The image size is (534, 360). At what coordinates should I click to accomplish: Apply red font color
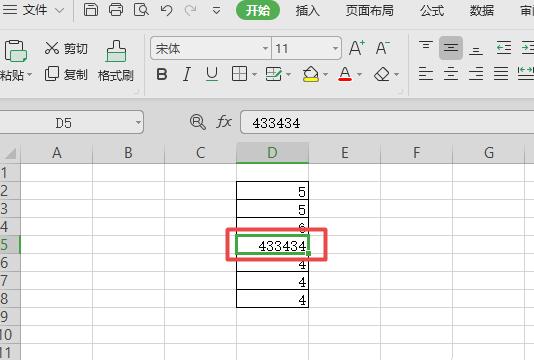[x=345, y=74]
